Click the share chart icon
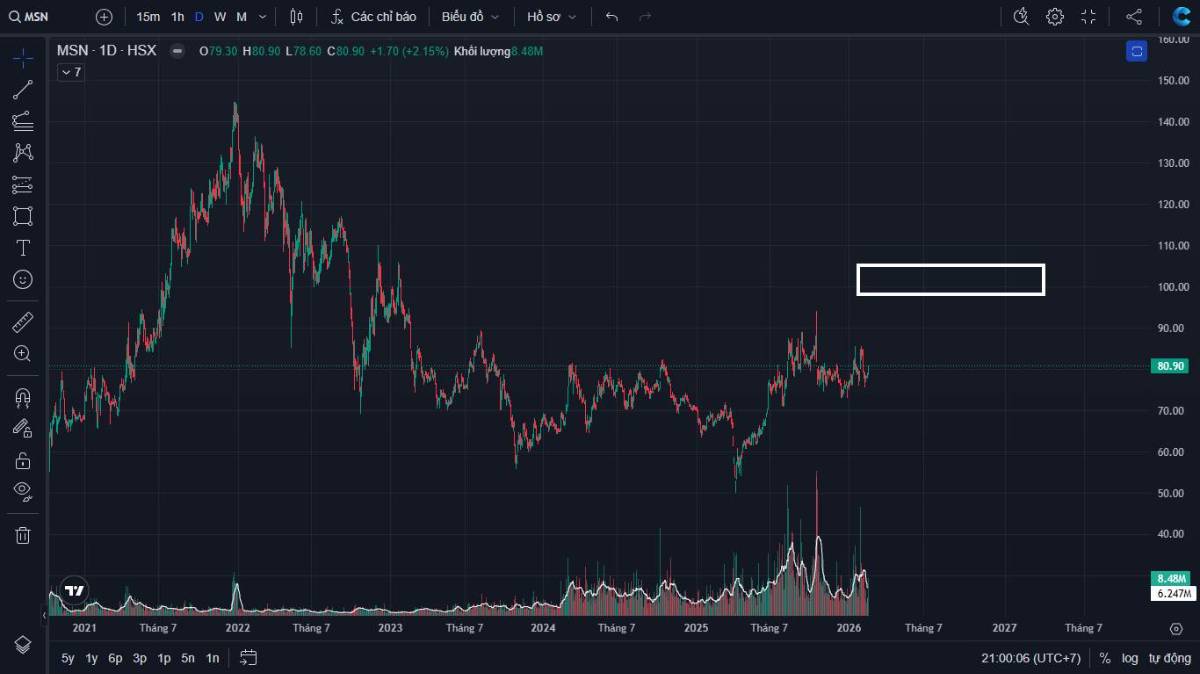This screenshot has width=1200, height=674. [1134, 17]
